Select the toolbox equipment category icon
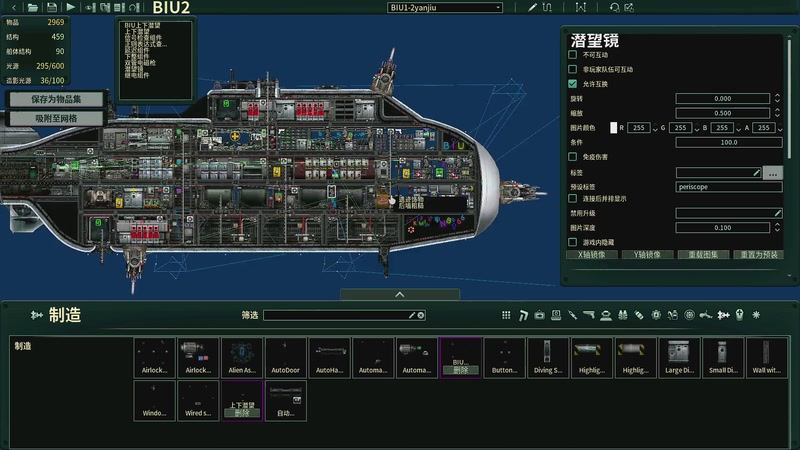 click(539, 315)
